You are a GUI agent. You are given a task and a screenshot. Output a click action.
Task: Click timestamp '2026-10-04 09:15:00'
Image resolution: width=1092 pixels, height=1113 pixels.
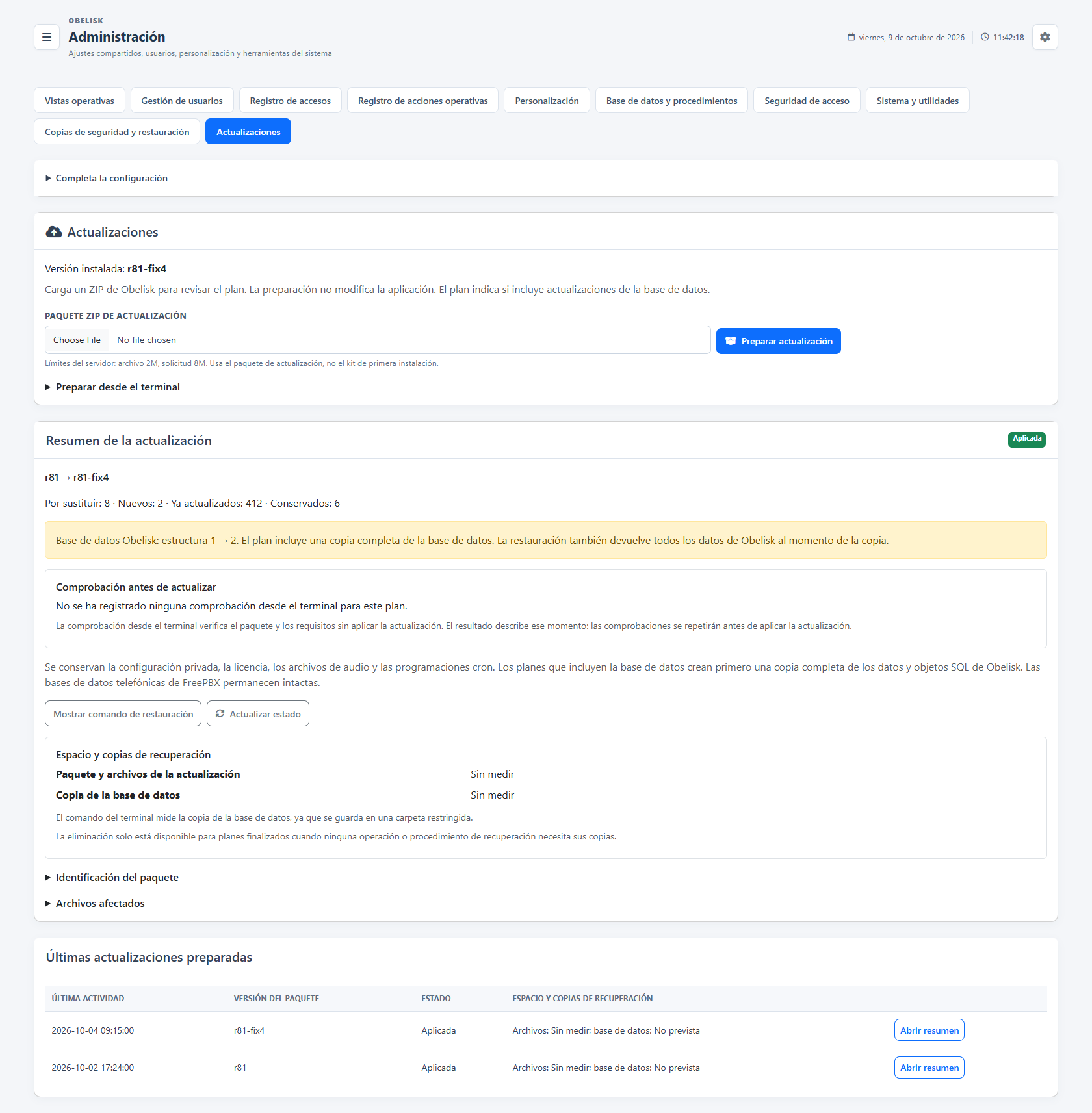[93, 1030]
